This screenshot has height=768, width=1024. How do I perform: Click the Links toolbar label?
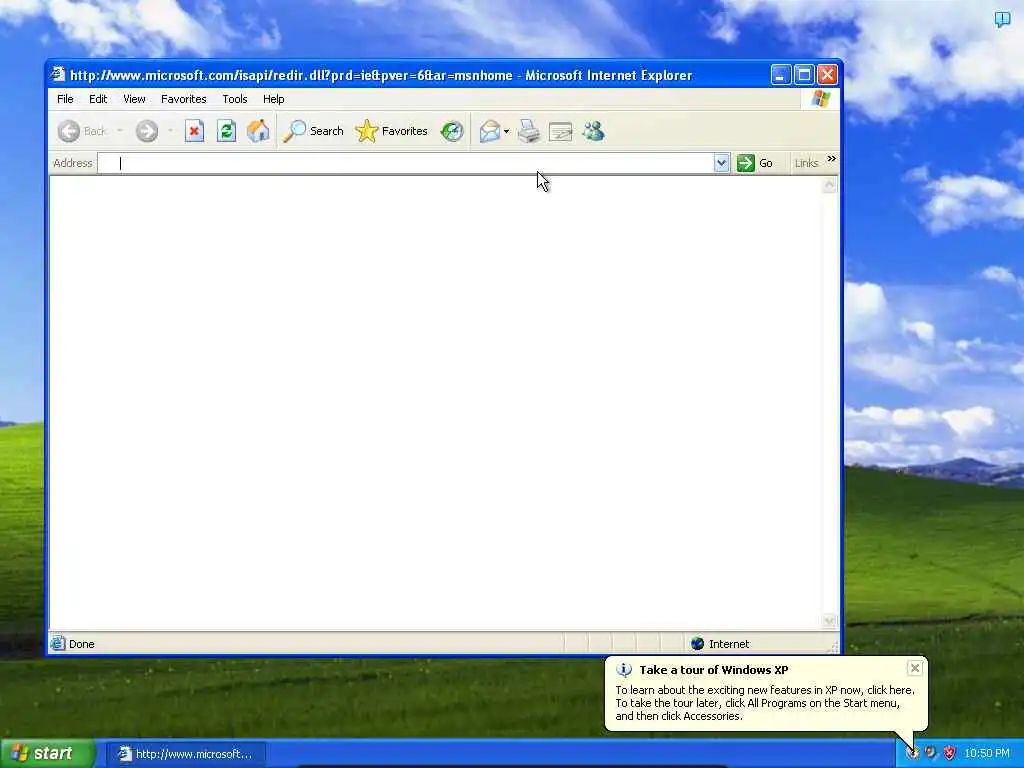pos(807,163)
